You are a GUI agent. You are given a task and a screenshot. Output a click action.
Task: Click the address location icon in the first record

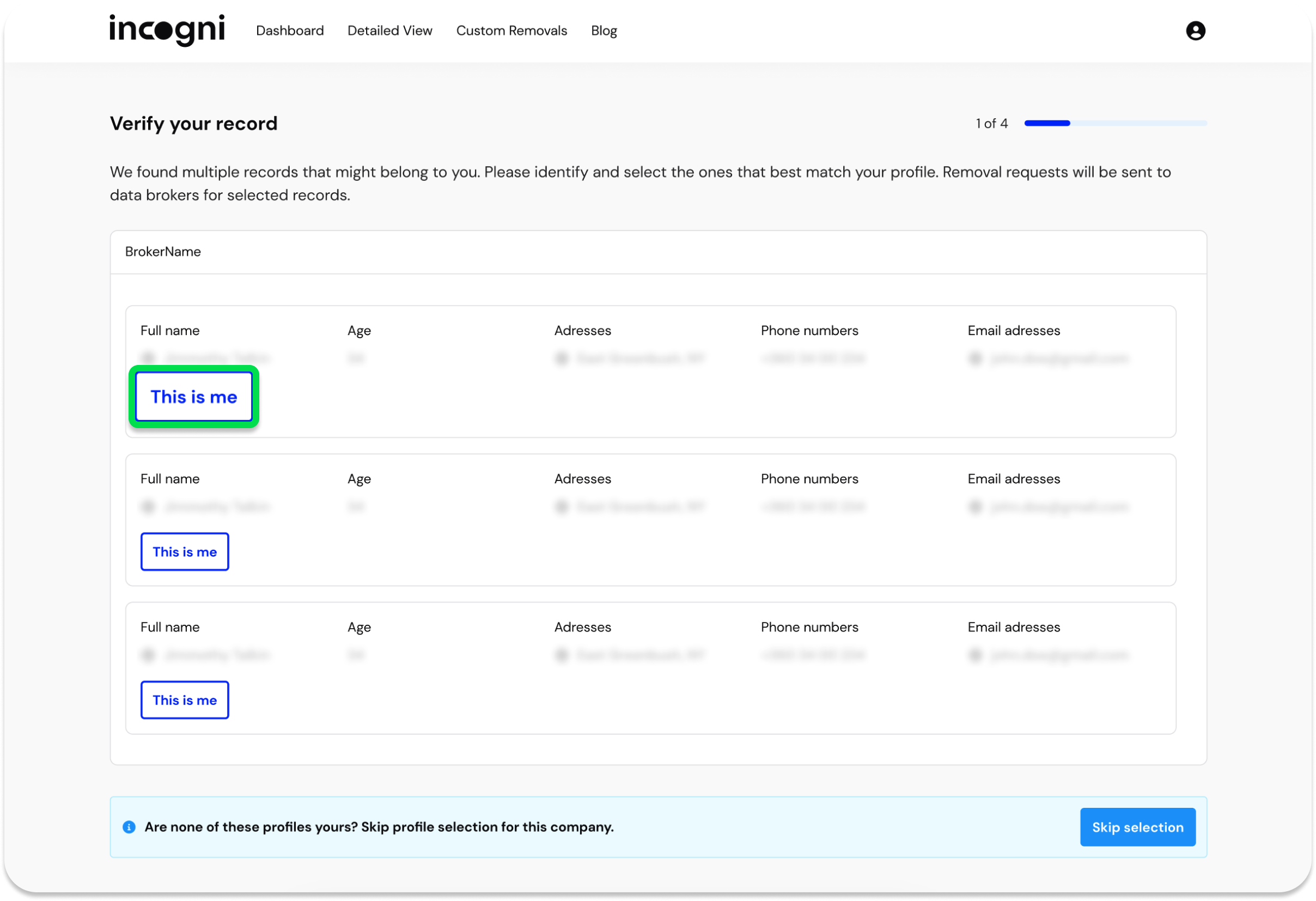(x=561, y=358)
